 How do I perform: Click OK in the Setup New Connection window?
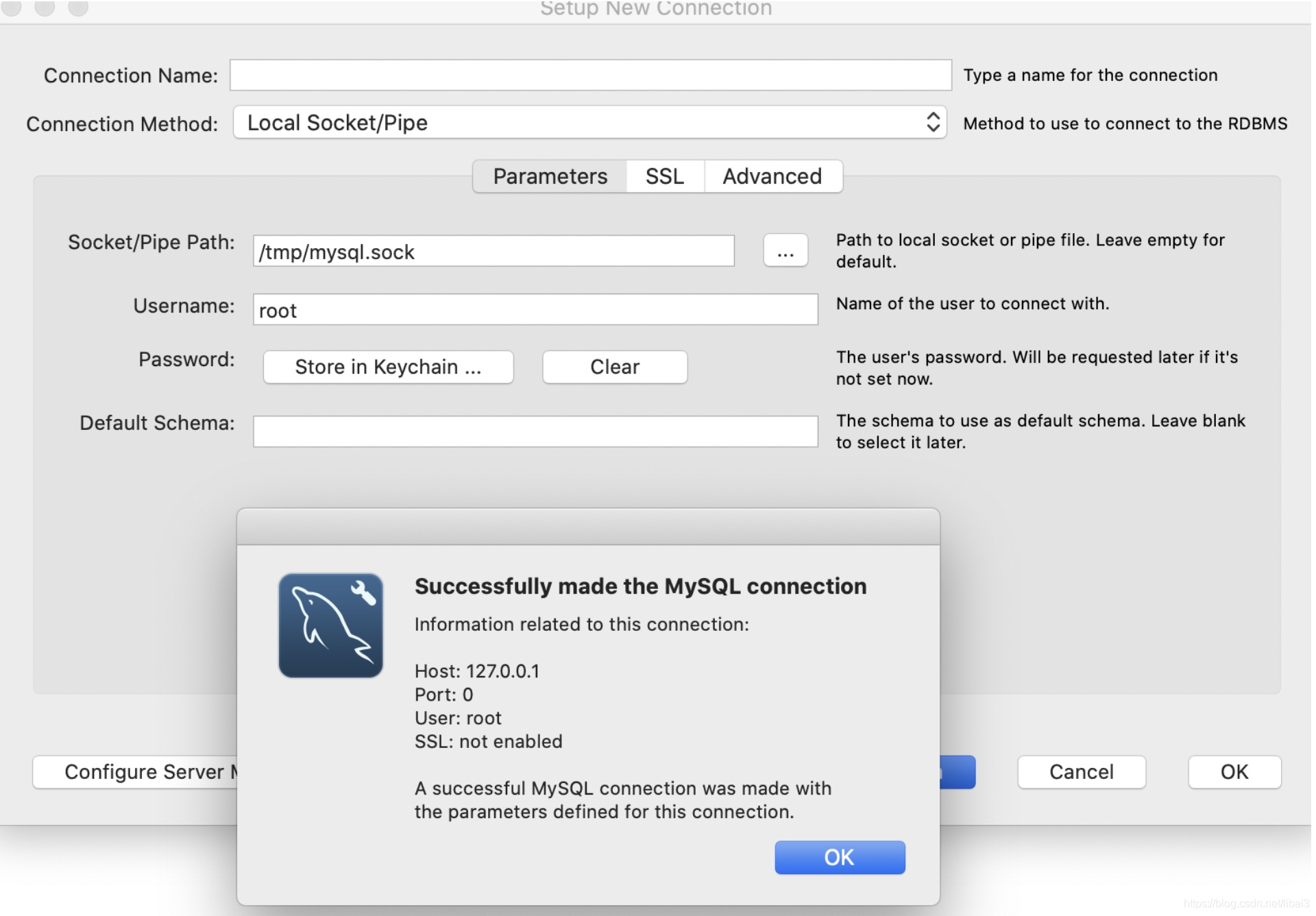coord(1234,772)
